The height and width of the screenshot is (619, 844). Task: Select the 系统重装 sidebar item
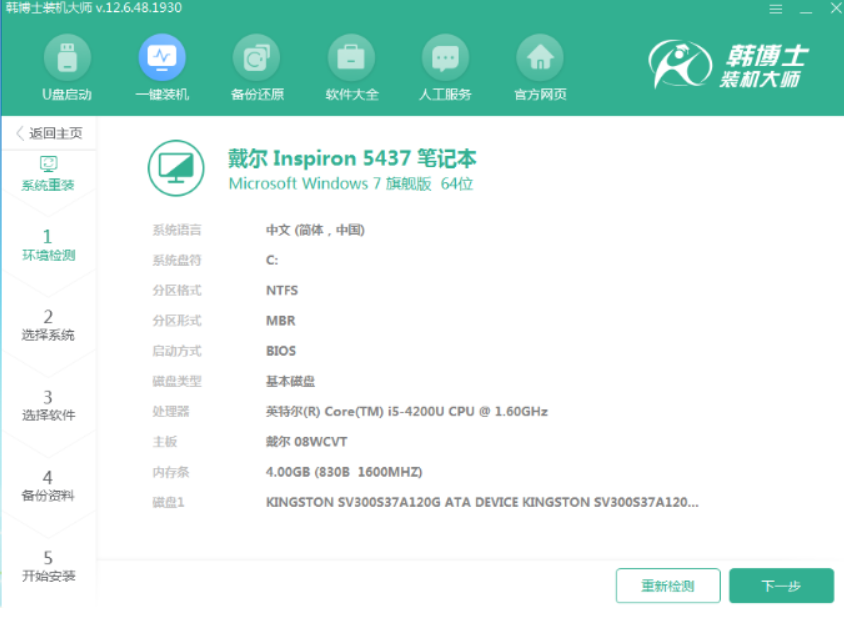(48, 174)
